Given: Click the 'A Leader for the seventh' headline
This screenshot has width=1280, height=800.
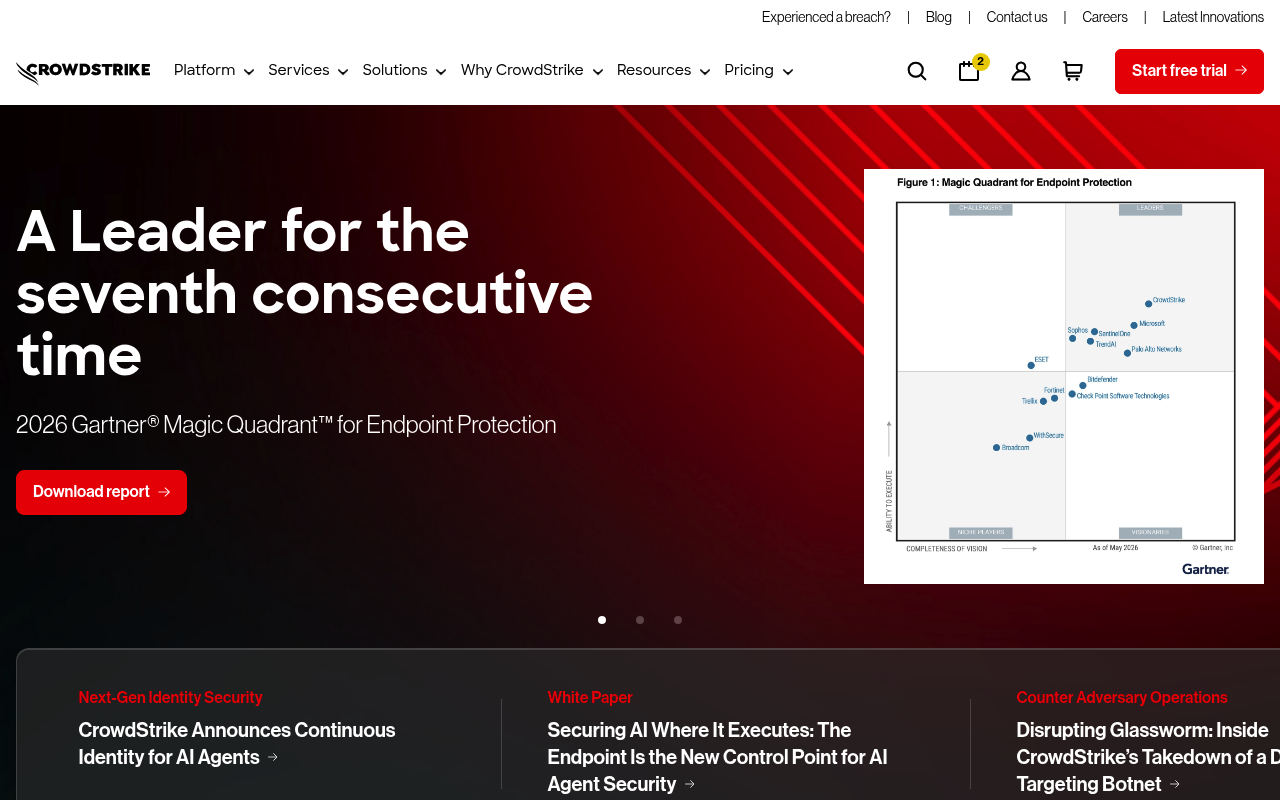Looking at the screenshot, I should [305, 292].
